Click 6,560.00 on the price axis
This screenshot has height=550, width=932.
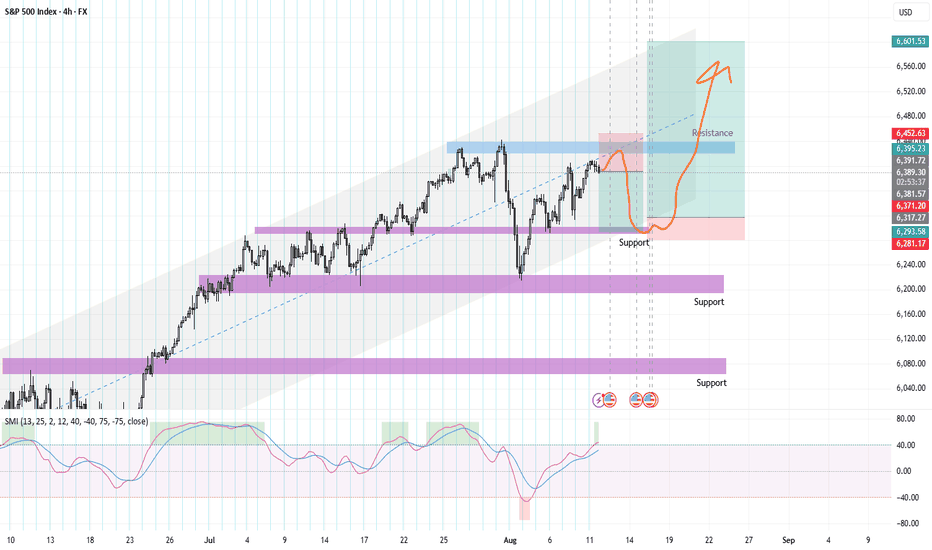(911, 67)
